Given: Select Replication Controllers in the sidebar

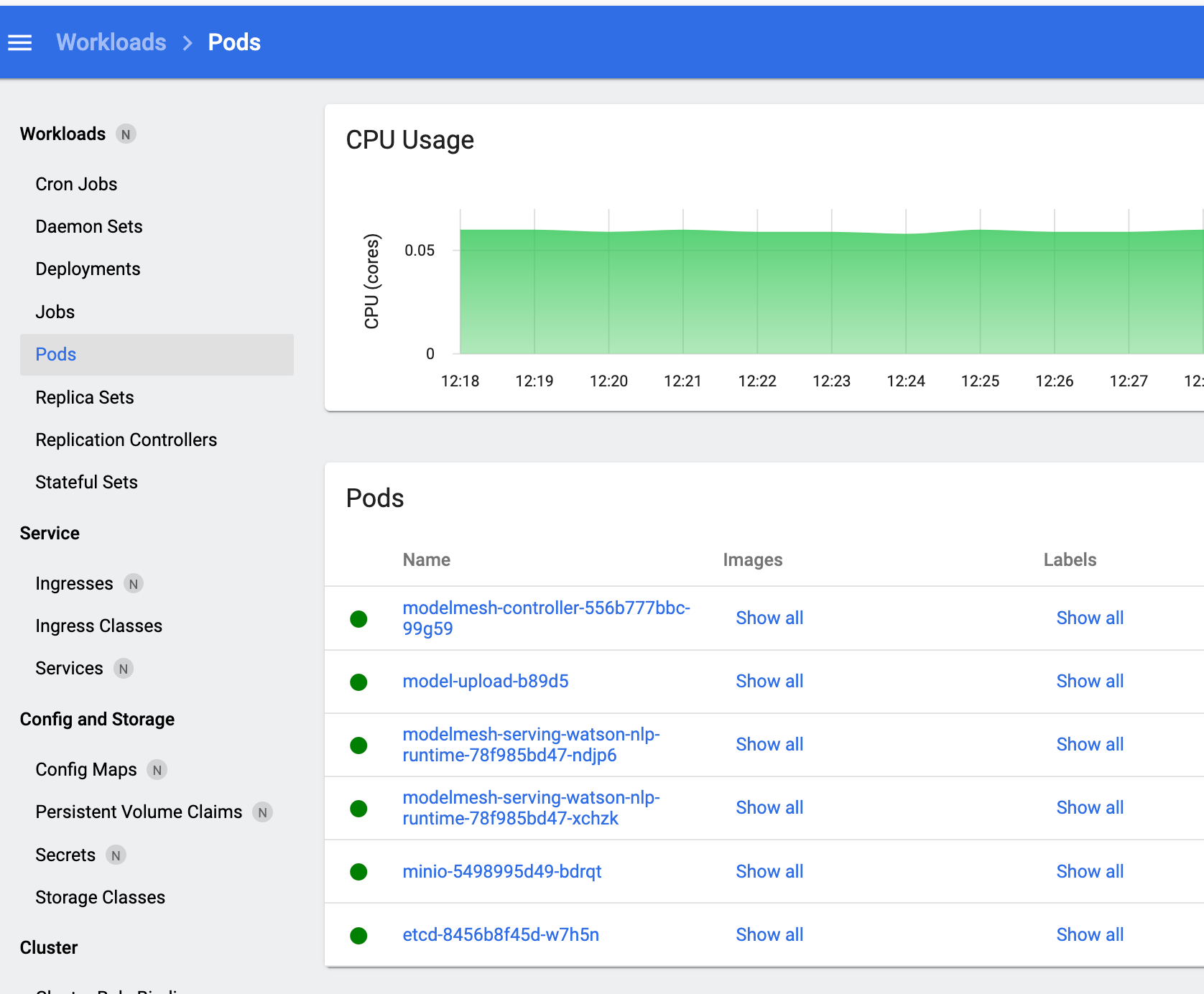Looking at the screenshot, I should [126, 440].
